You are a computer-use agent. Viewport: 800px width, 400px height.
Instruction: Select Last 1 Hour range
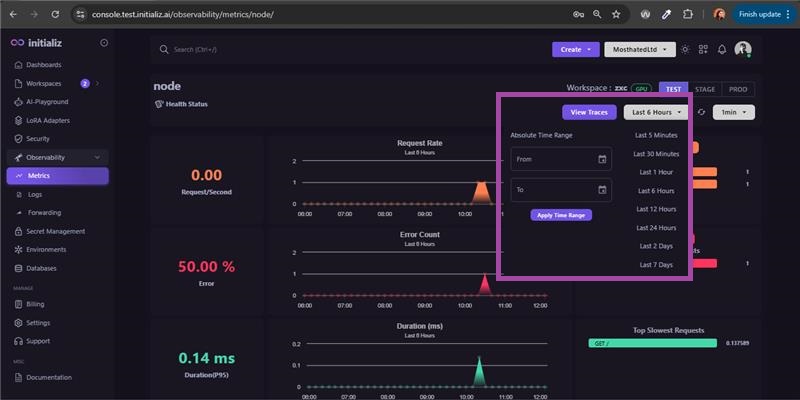pyautogui.click(x=656, y=172)
